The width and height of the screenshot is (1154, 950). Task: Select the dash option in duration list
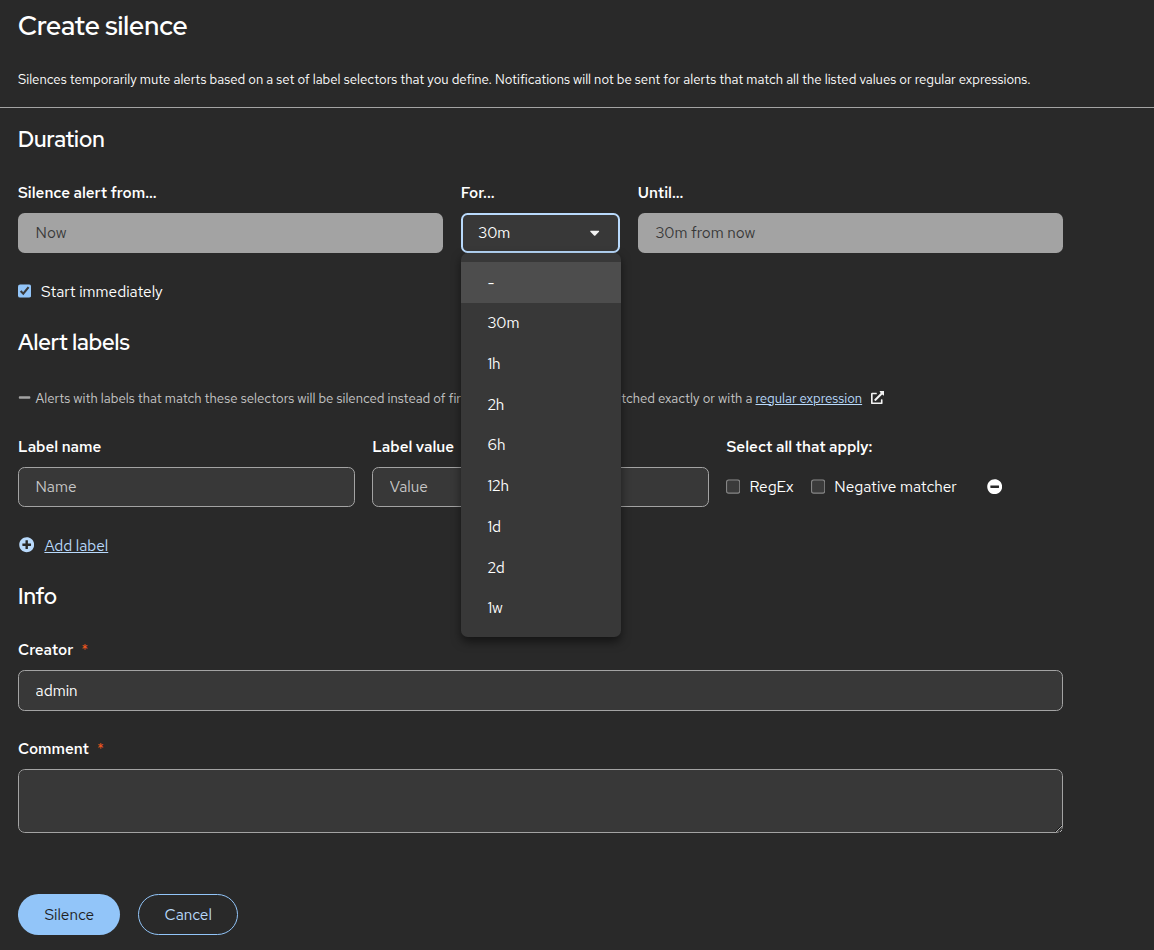pyautogui.click(x=540, y=283)
